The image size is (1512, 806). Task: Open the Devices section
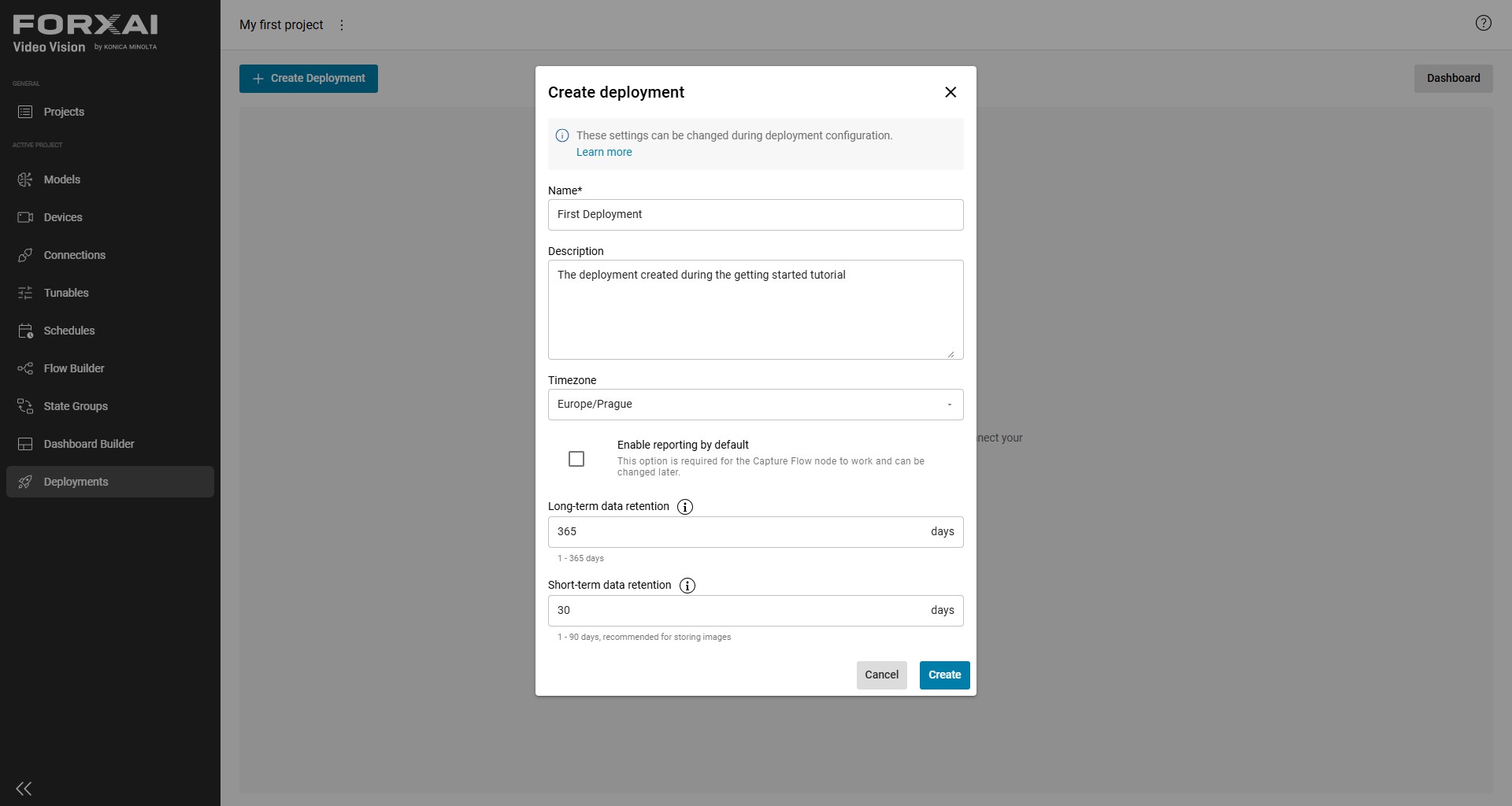tap(110, 217)
